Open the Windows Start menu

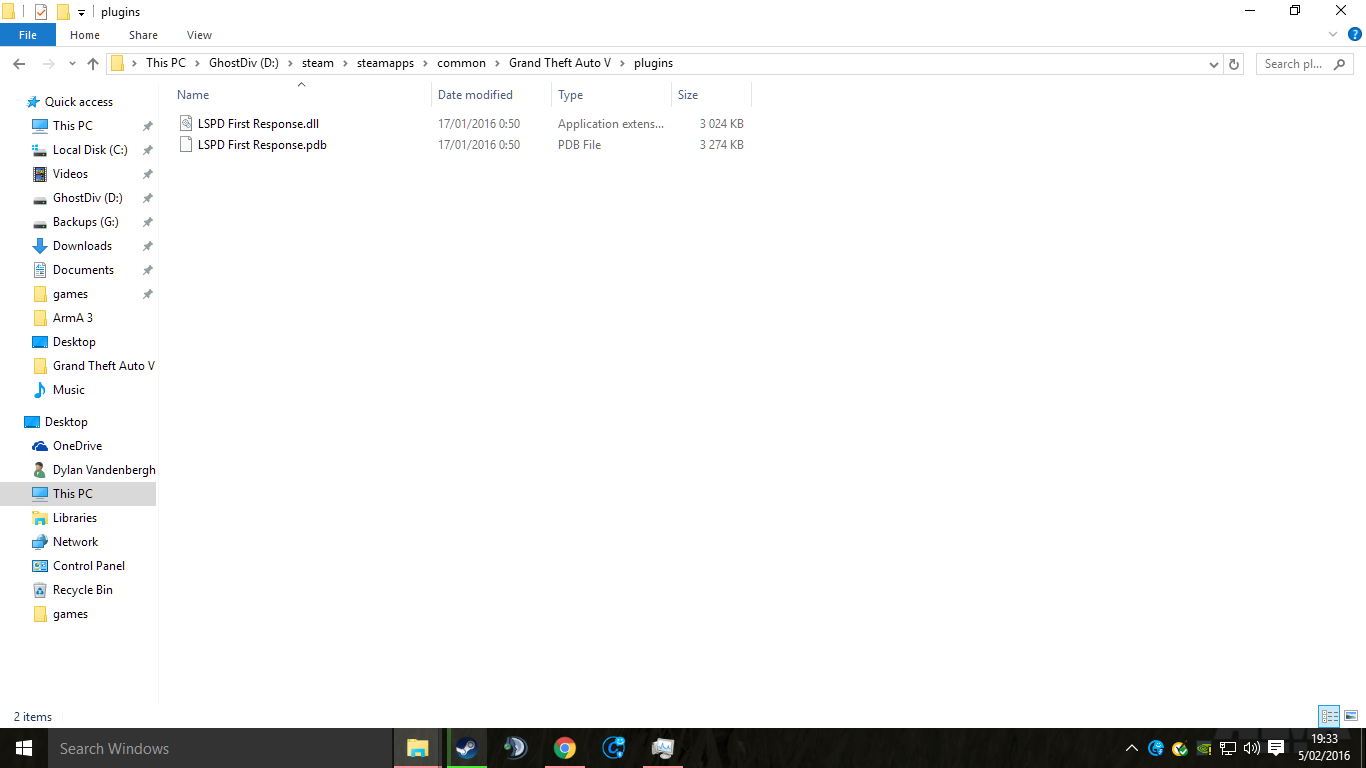pos(24,748)
